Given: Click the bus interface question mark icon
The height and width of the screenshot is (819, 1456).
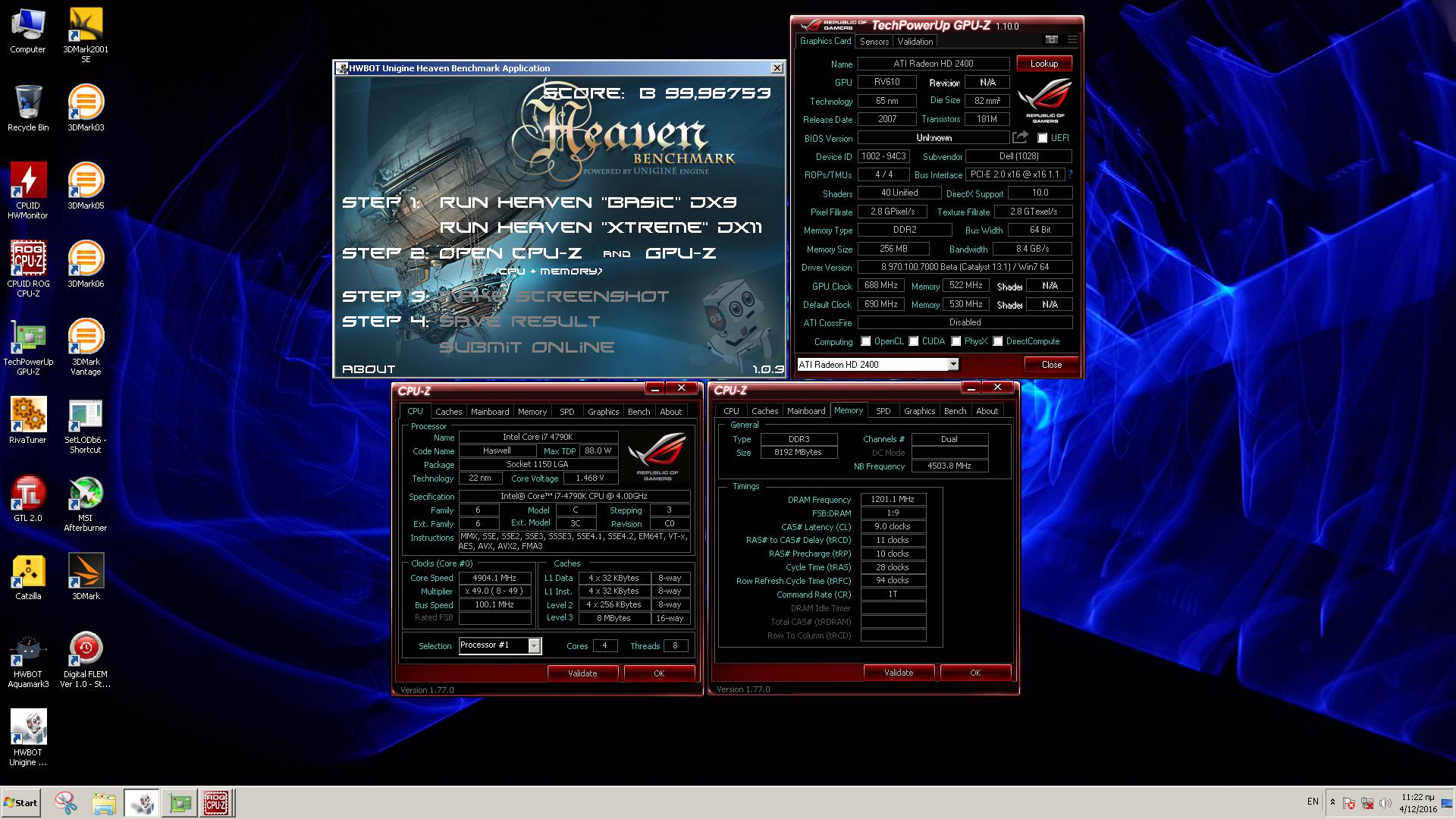Looking at the screenshot, I should click(x=1070, y=174).
